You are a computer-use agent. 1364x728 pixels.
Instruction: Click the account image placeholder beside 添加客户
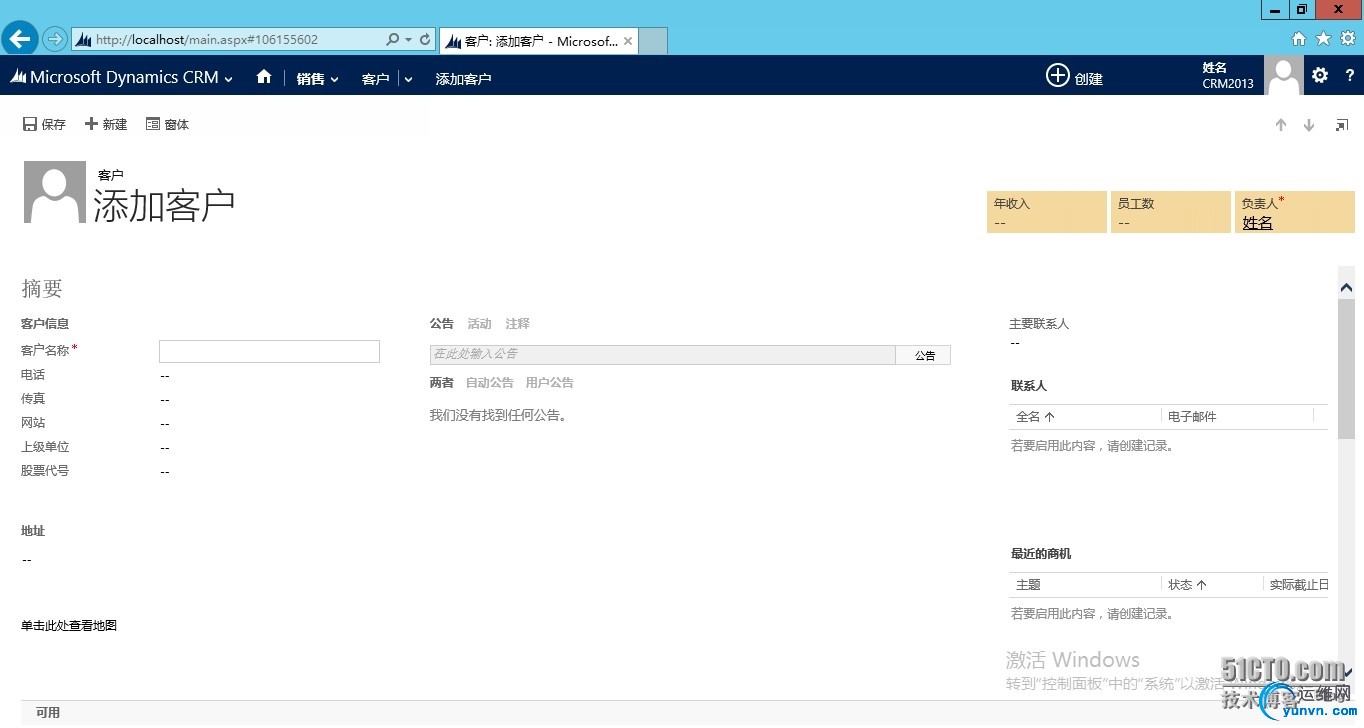54,193
